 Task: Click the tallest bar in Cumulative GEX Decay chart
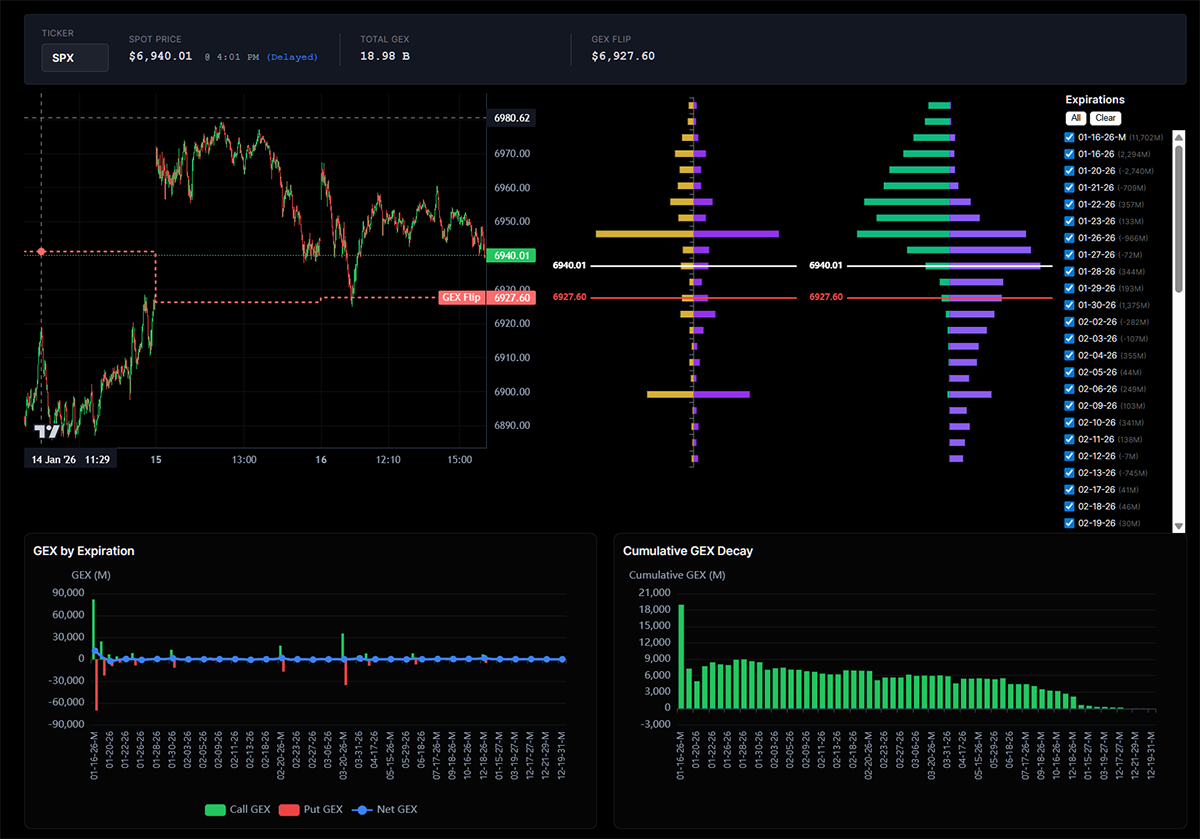coord(681,657)
